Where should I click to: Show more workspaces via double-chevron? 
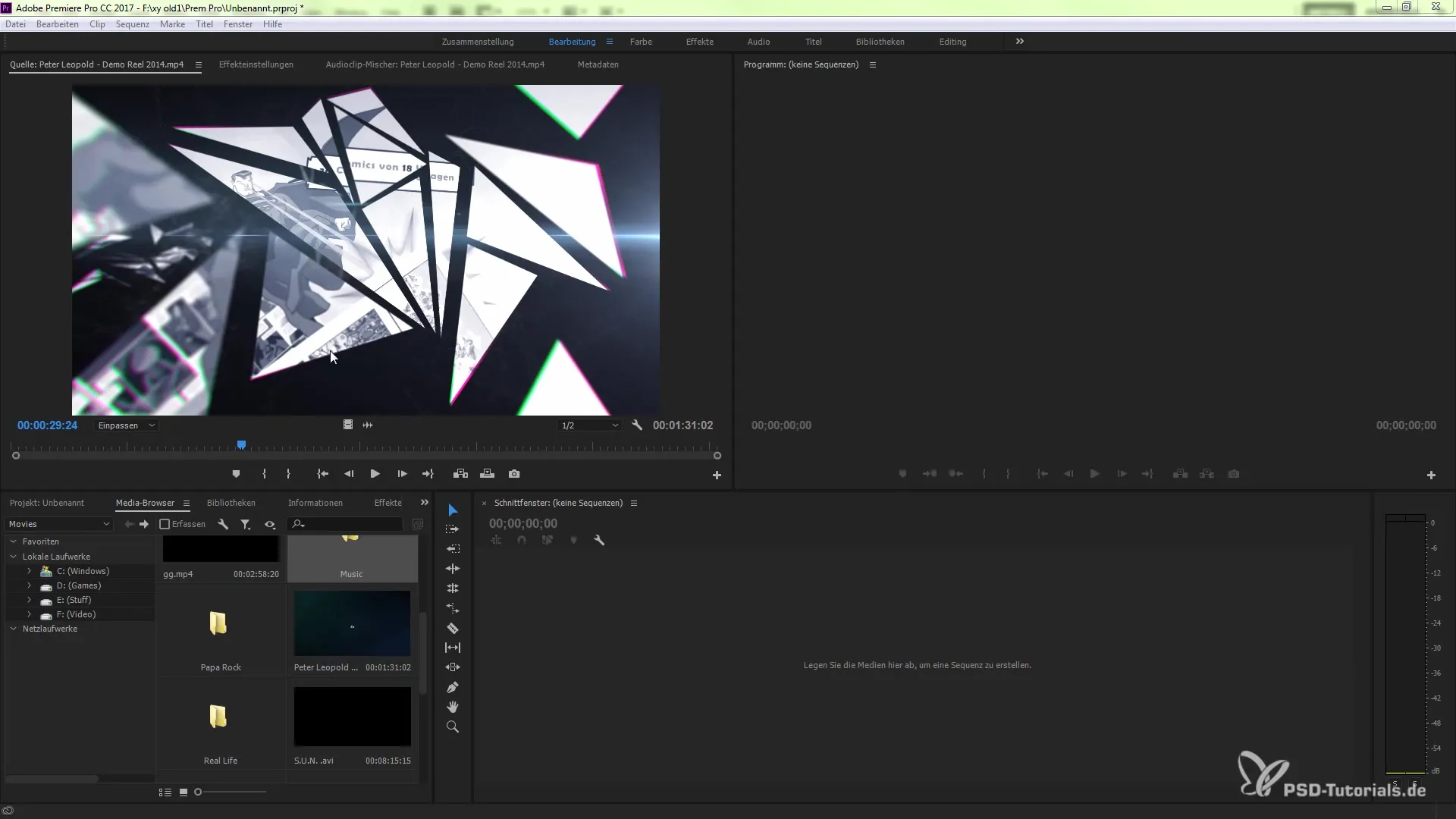point(1020,41)
